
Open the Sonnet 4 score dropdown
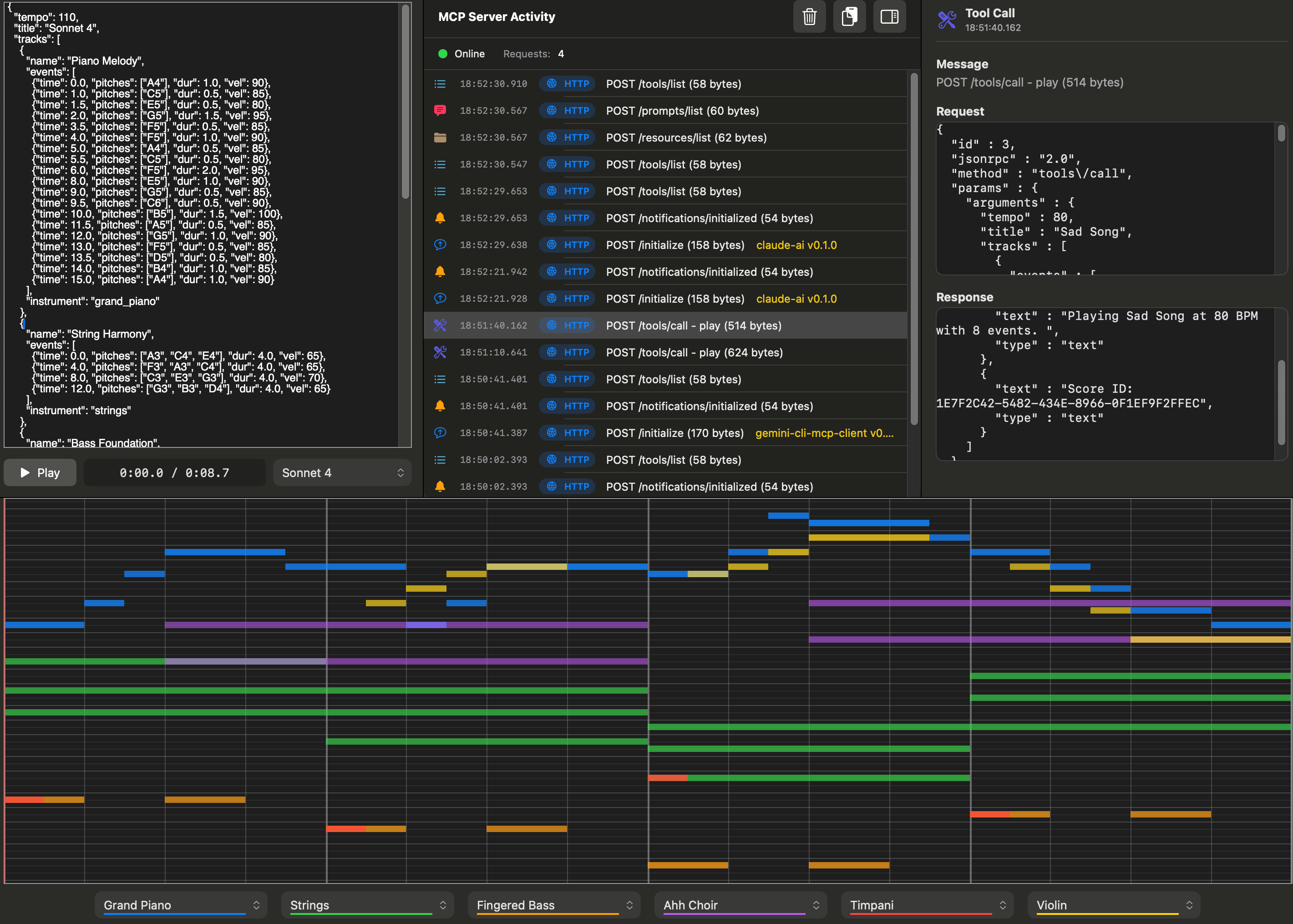click(x=342, y=473)
